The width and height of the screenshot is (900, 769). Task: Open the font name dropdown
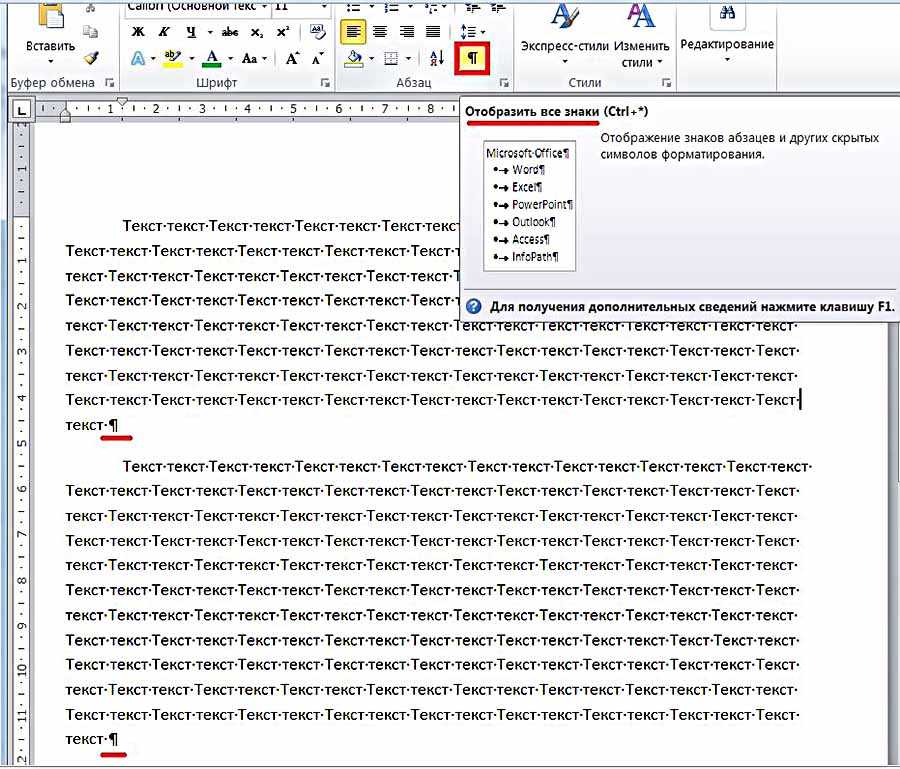pyautogui.click(x=264, y=6)
